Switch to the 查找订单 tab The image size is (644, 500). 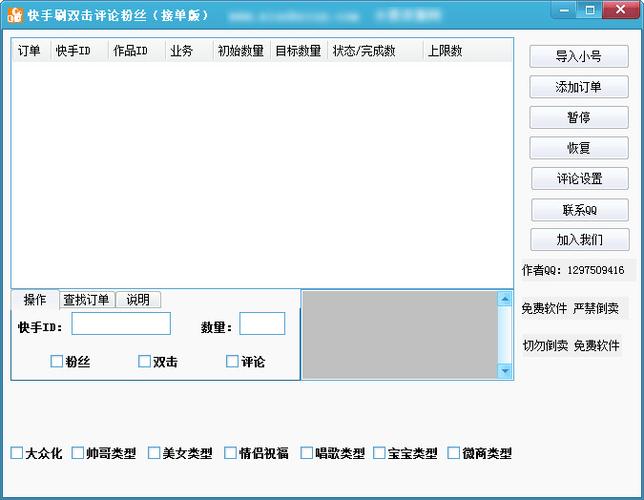[87, 300]
